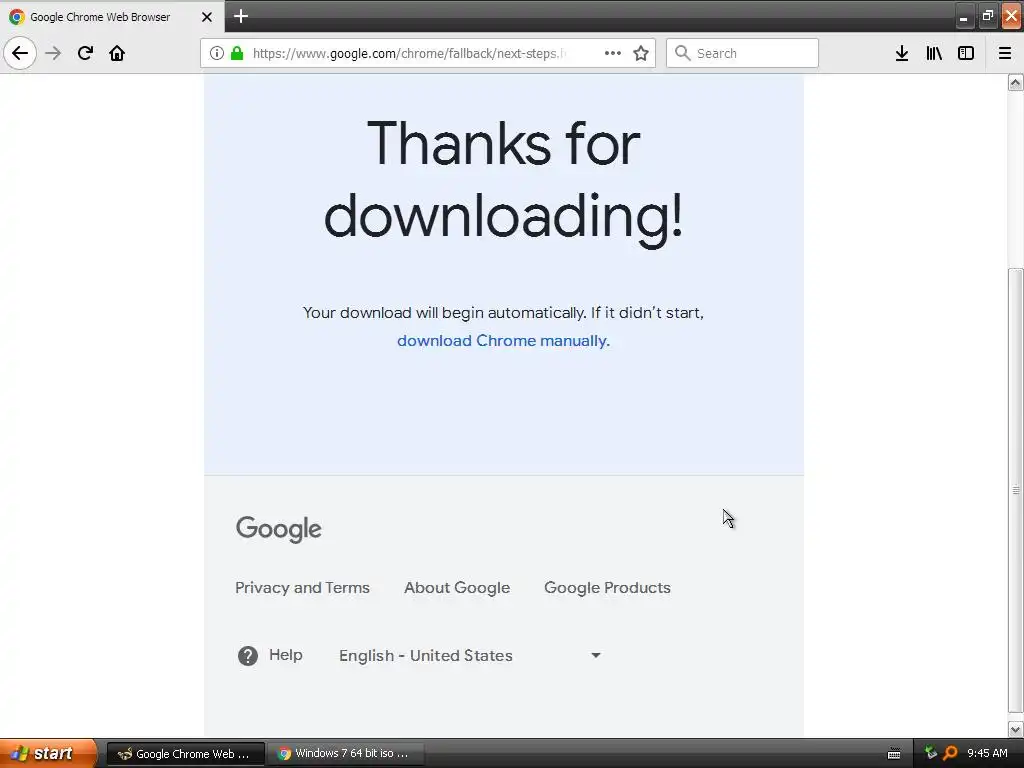This screenshot has height=768, width=1024.
Task: Toggle the sidebar view icon
Action: (966, 53)
